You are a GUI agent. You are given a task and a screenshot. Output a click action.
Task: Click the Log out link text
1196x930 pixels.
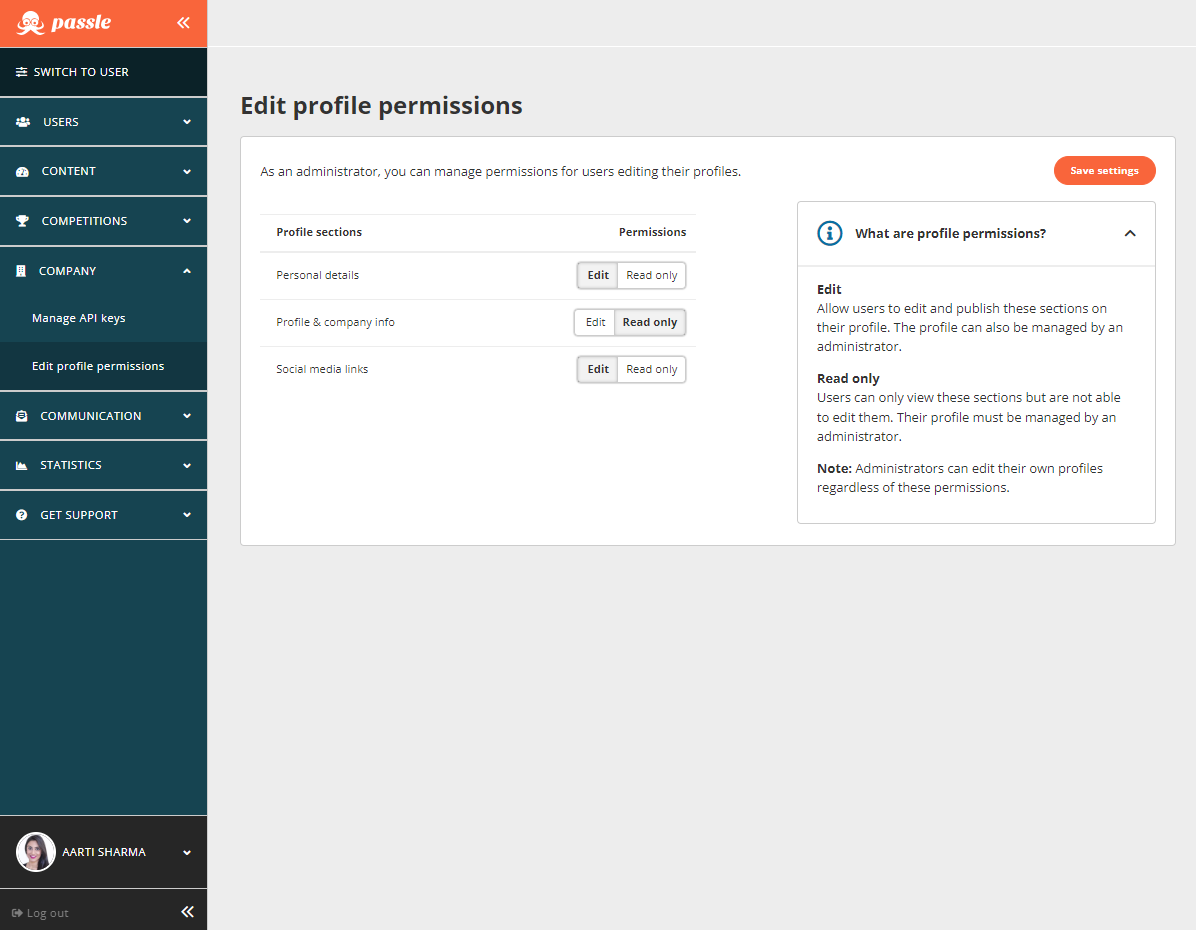click(47, 913)
